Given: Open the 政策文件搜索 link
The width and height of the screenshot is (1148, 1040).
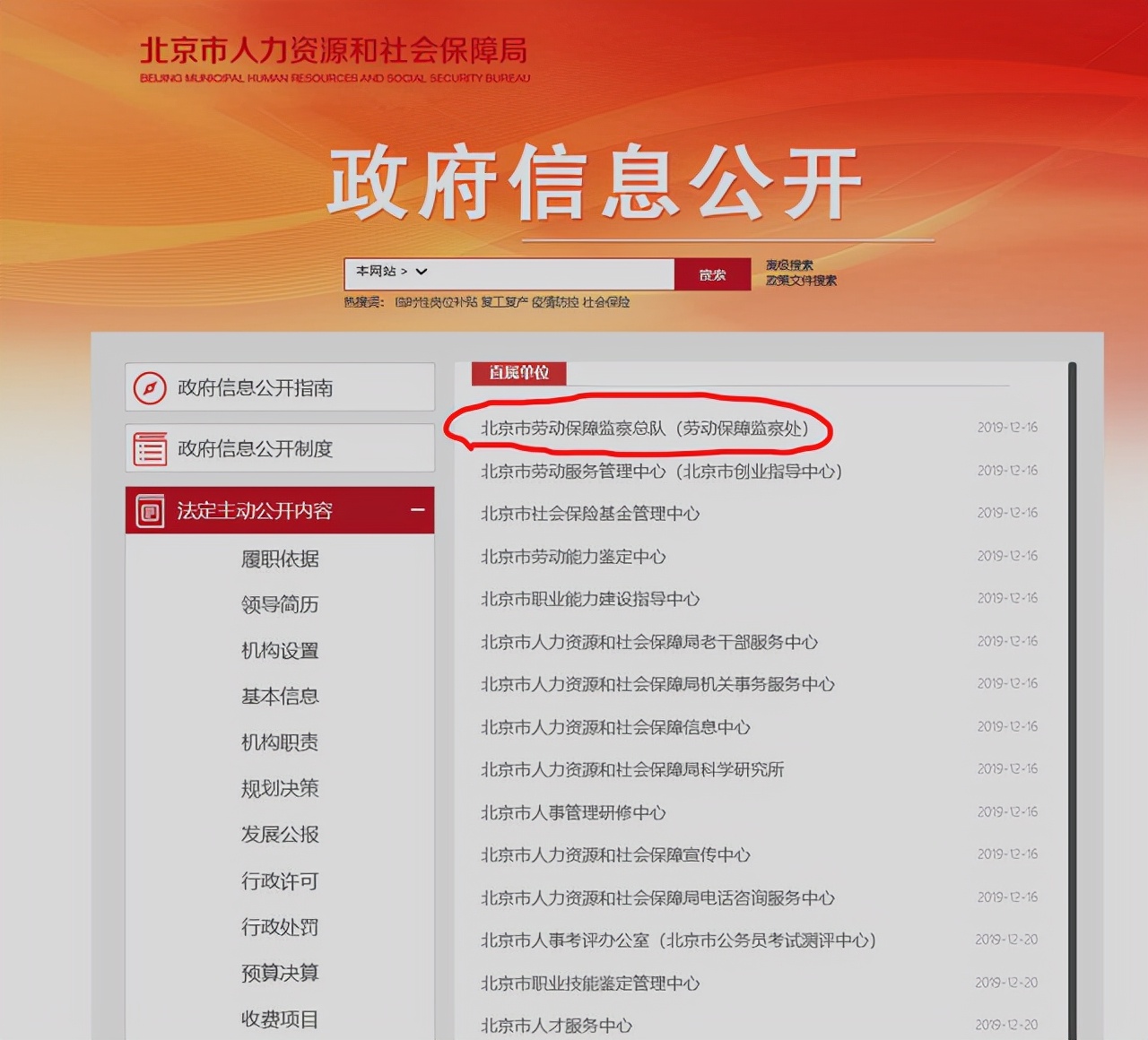Looking at the screenshot, I should tap(799, 280).
